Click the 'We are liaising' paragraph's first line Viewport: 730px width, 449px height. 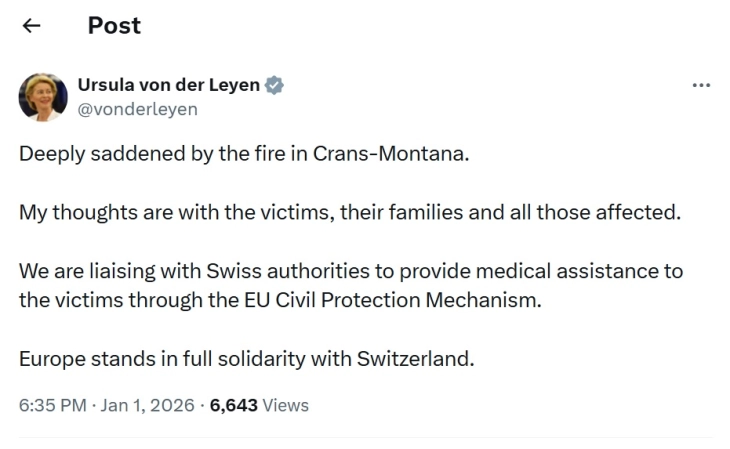click(350, 272)
